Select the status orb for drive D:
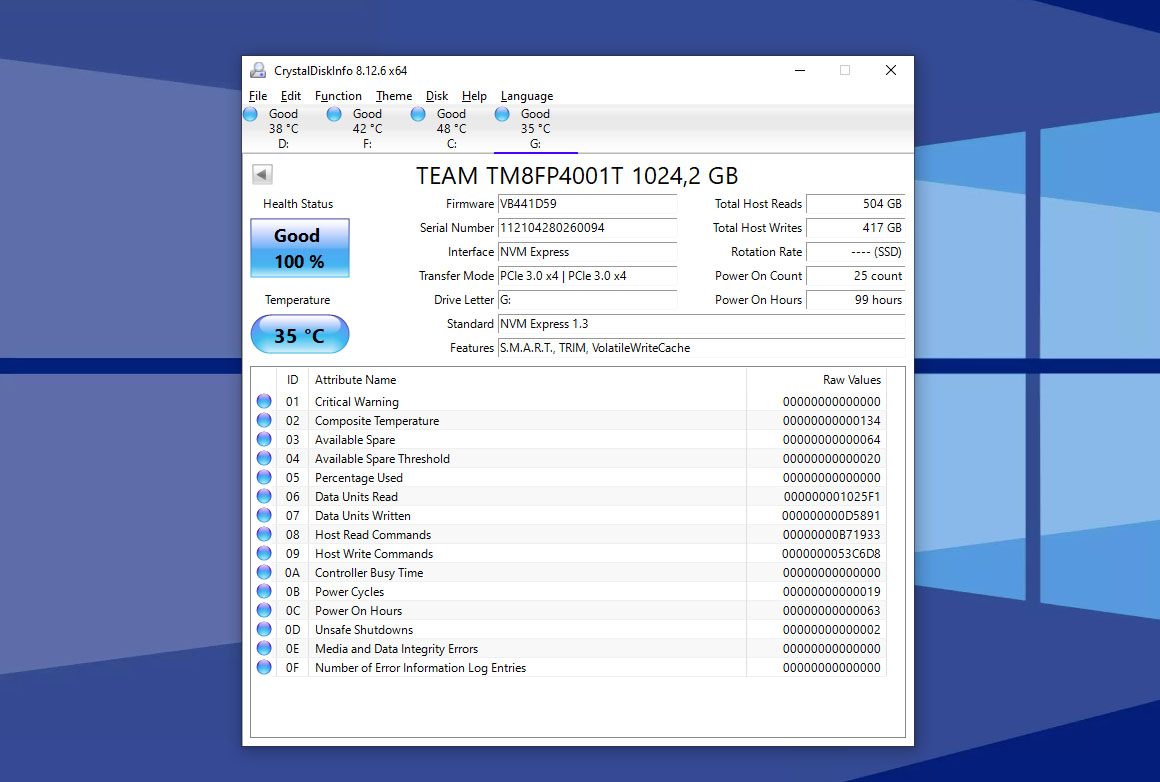 (x=250, y=114)
